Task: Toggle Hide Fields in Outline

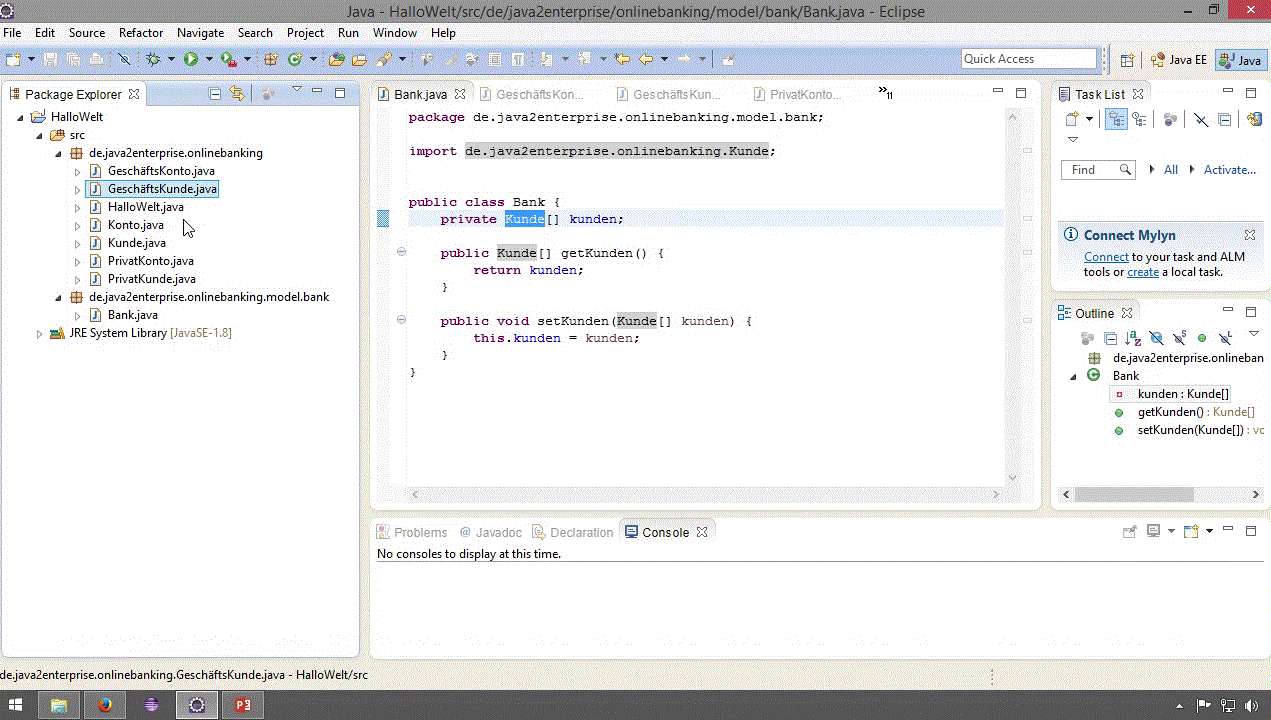Action: (x=1156, y=338)
